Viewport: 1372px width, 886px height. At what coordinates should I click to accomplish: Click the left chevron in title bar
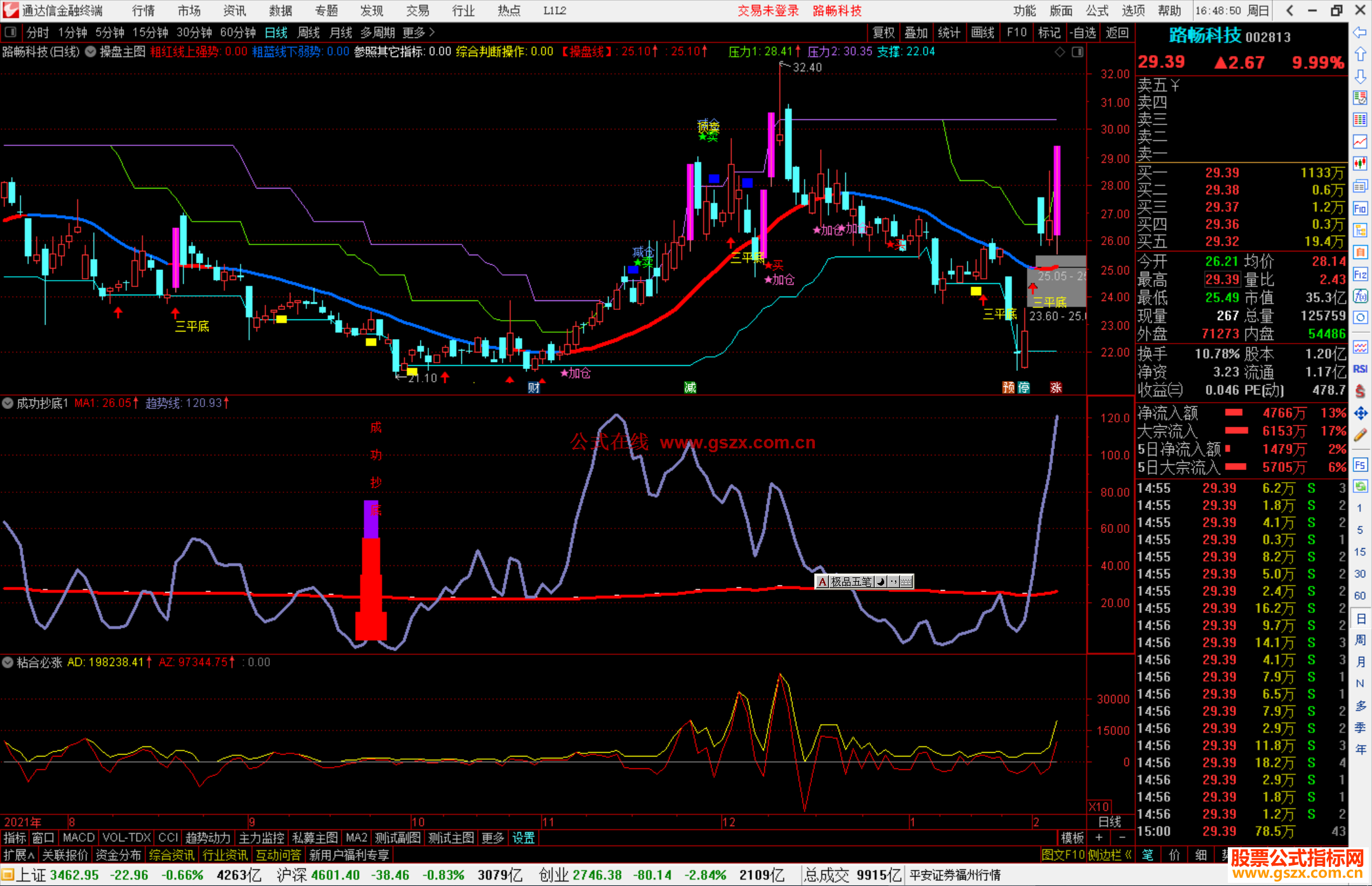[1289, 10]
